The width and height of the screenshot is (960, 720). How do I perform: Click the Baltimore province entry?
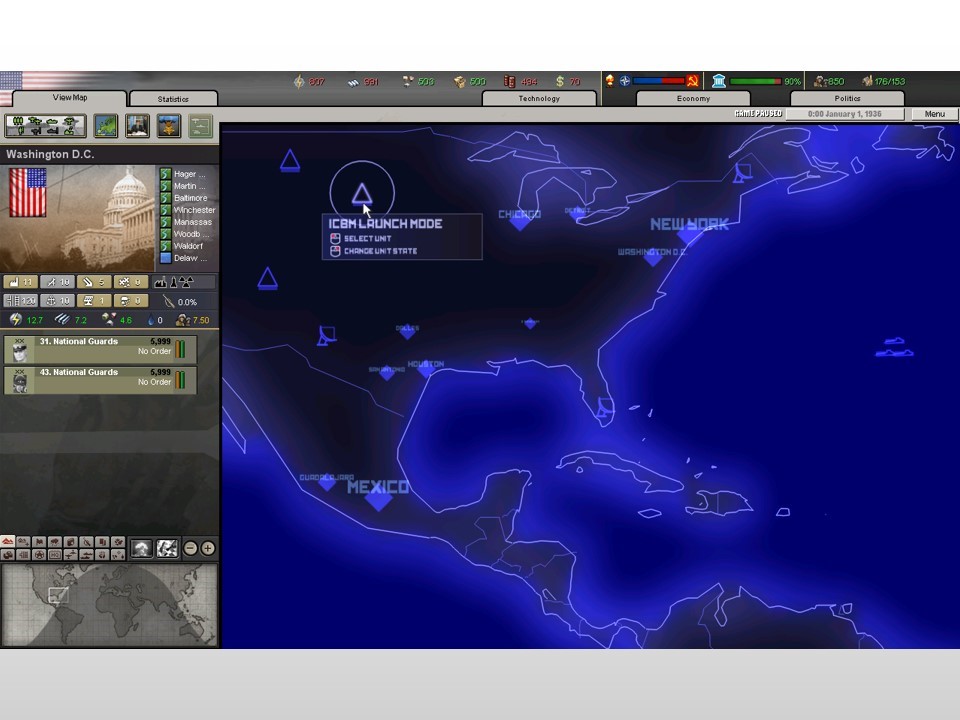(x=189, y=197)
